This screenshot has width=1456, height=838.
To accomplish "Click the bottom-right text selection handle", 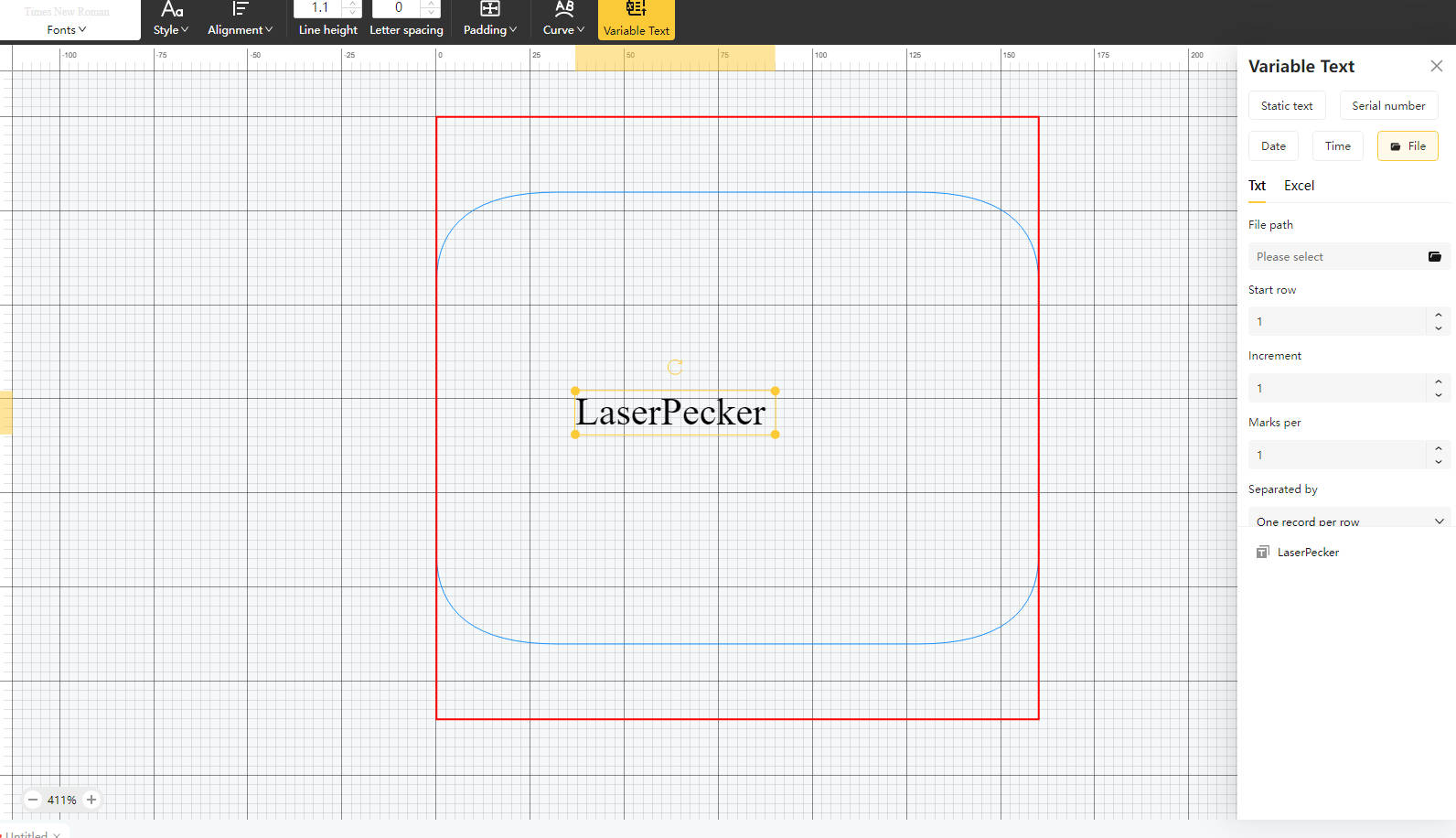I will [776, 435].
